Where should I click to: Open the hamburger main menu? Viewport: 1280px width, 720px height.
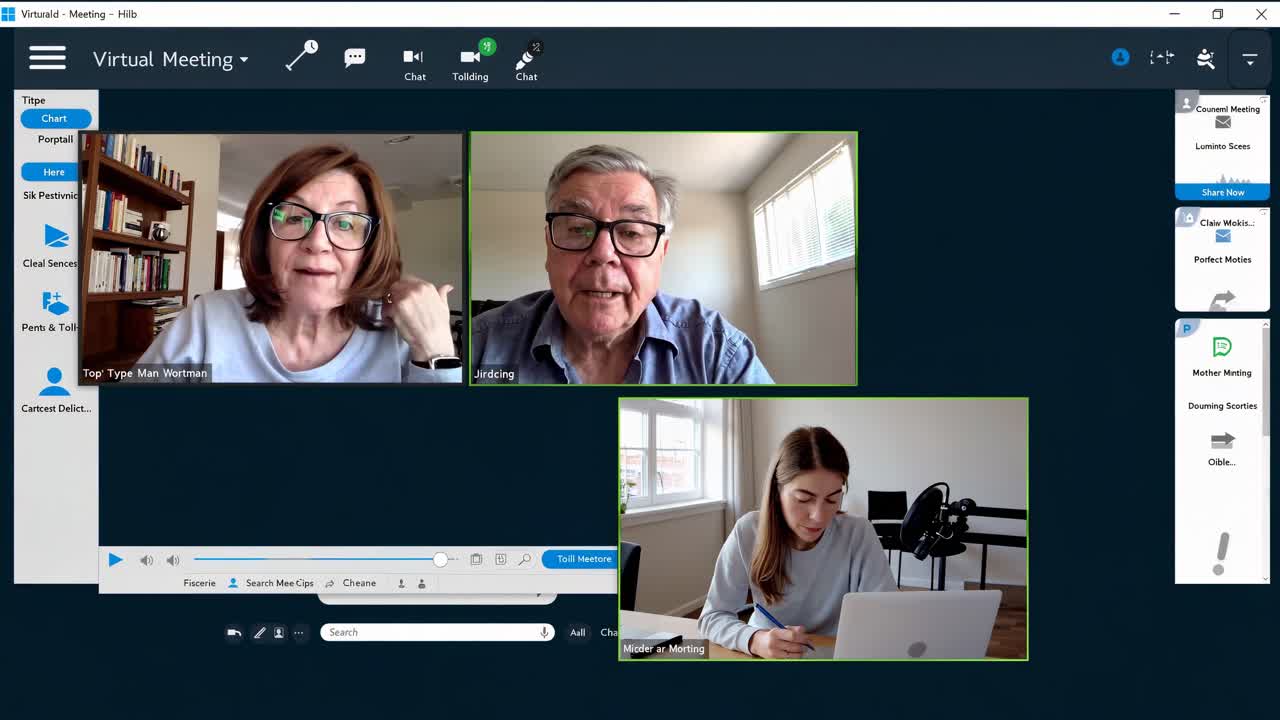click(x=47, y=58)
